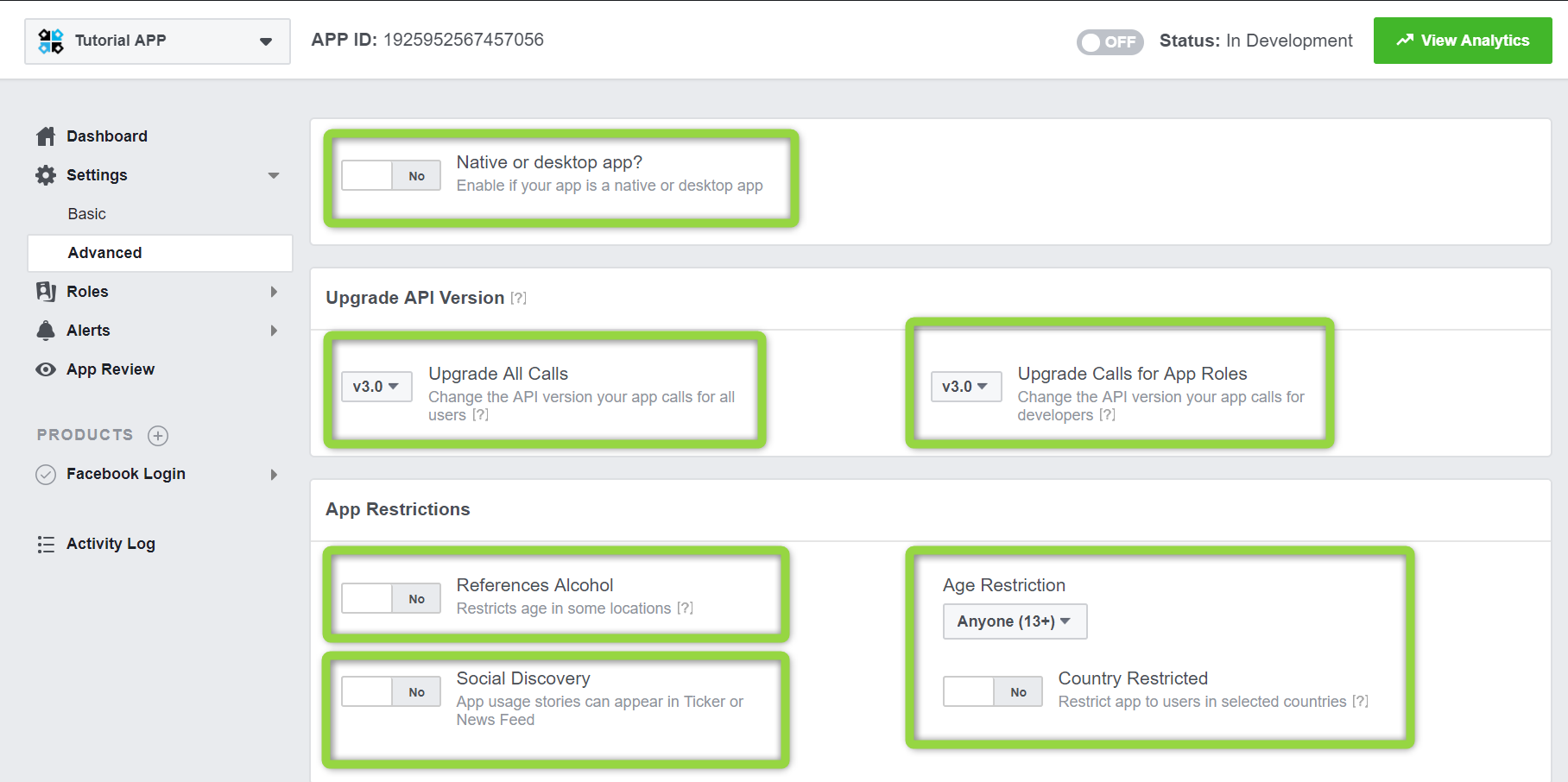Open the Activity Log
Viewport: 1568px width, 782px height.
pos(111,544)
